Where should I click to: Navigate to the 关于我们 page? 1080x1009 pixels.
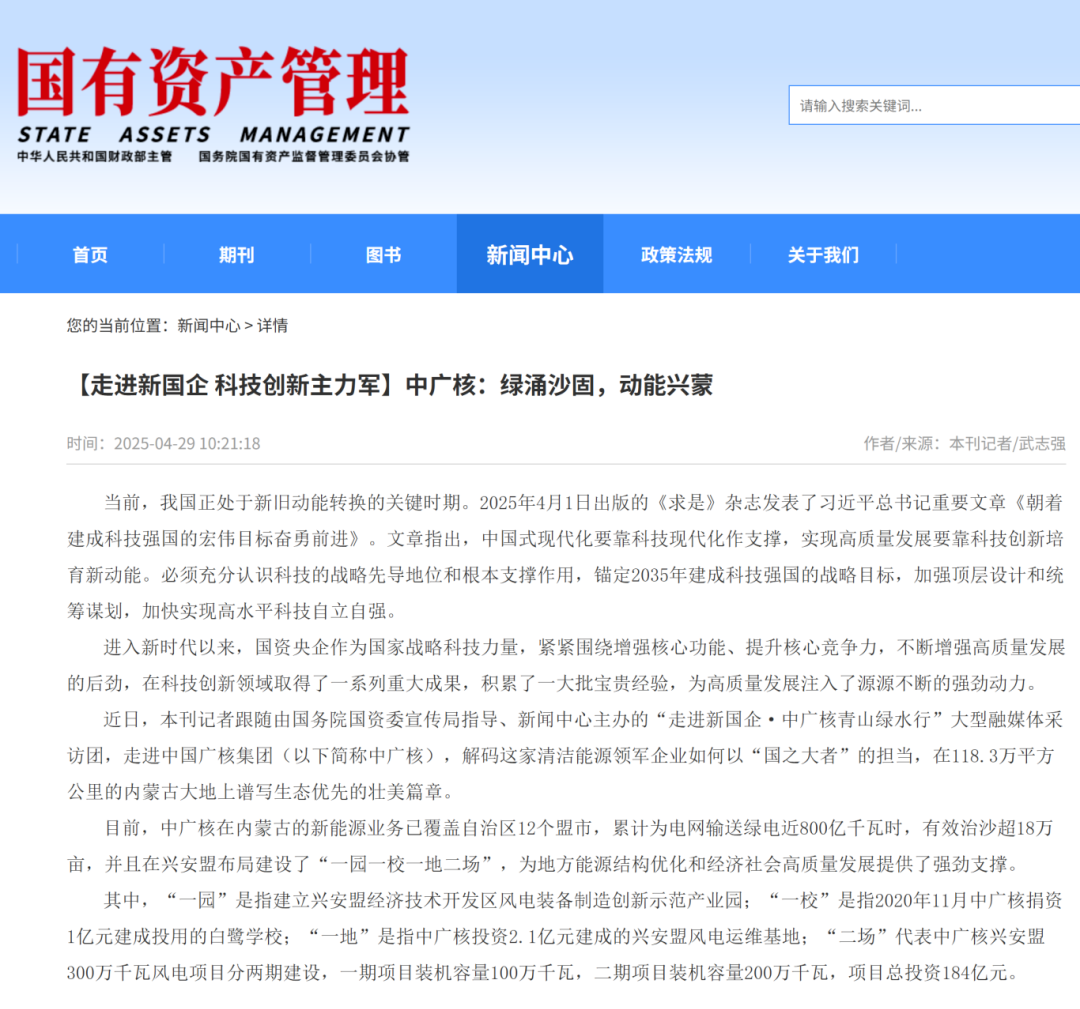pos(823,255)
